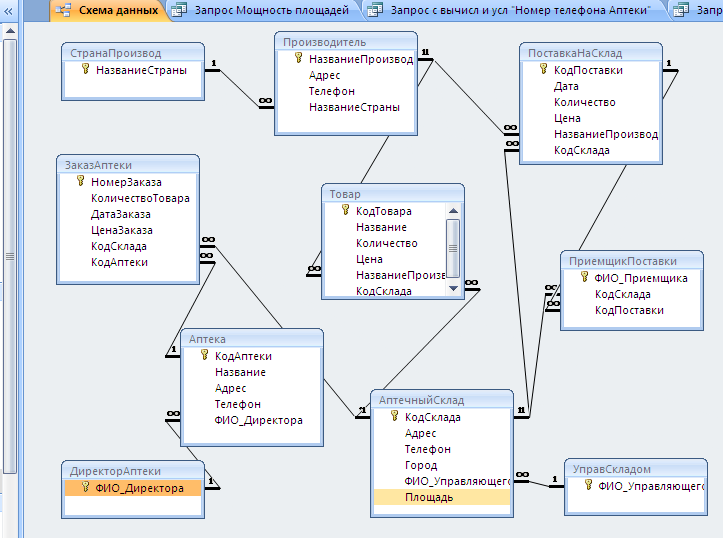This screenshot has height=538, width=723.
Task: Select field ЦенаЗаказа
Action: (x=122, y=230)
